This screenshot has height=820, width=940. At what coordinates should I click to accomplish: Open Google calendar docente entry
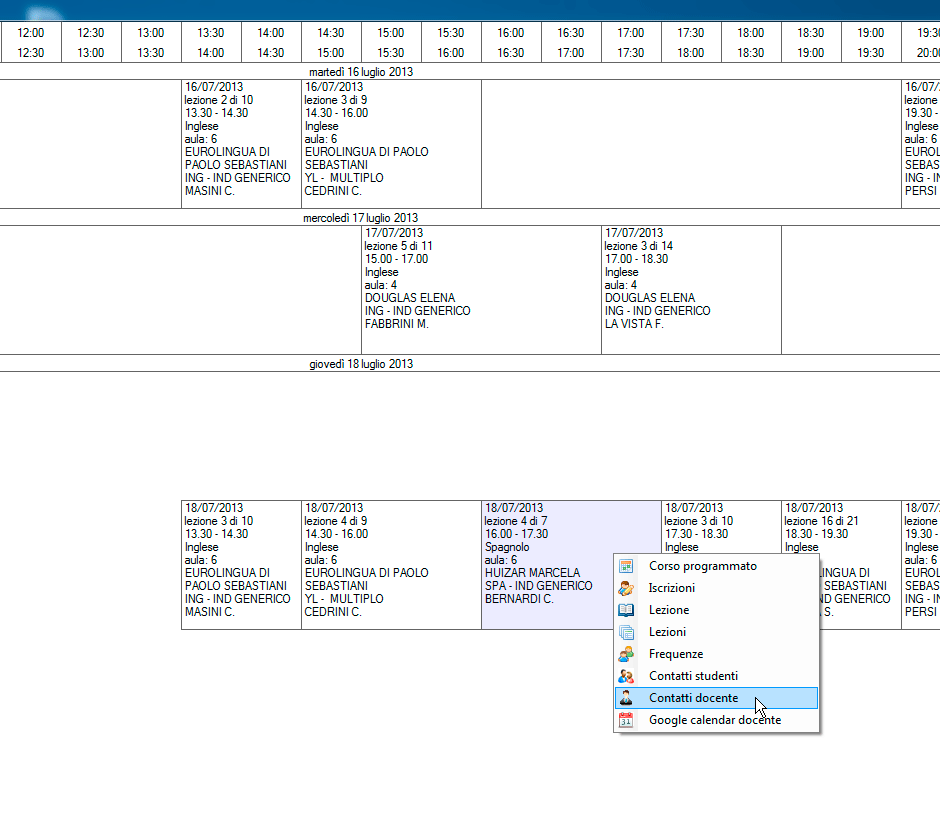(x=716, y=720)
